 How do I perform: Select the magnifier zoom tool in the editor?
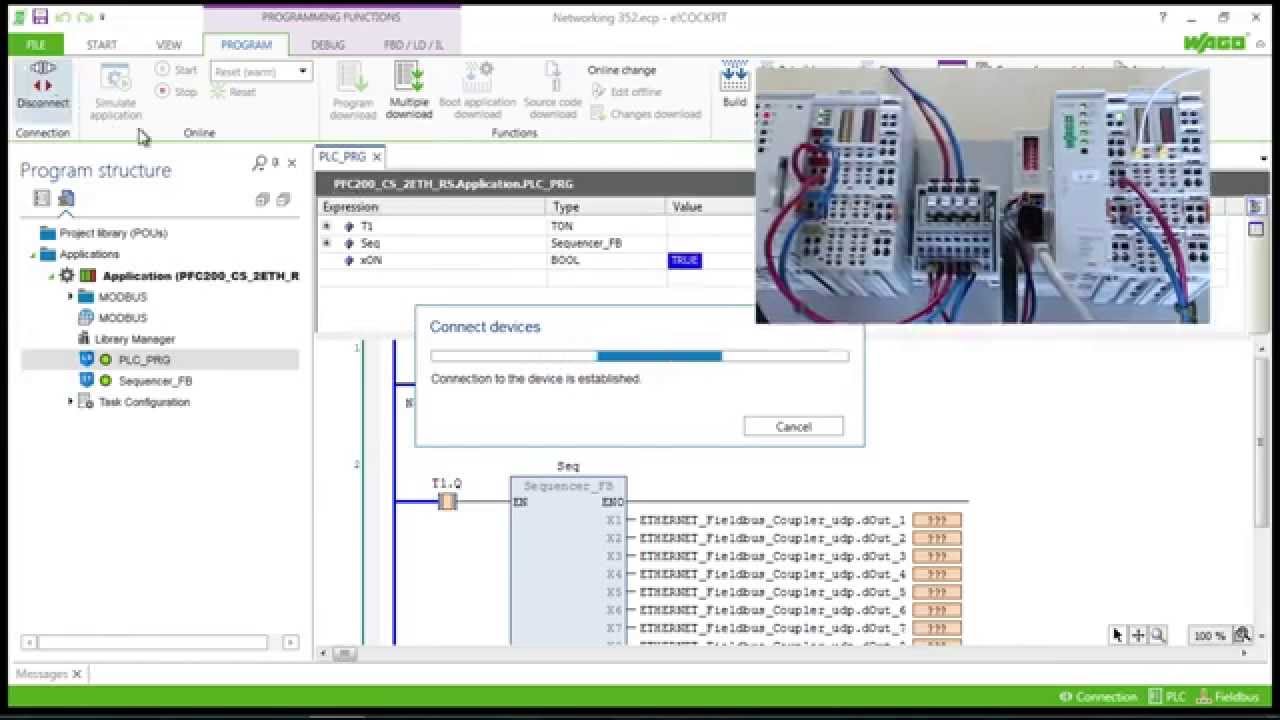(x=1158, y=635)
